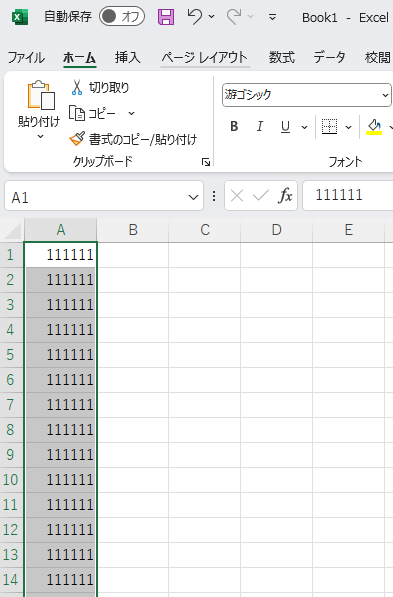
Task: Toggle the AutoSave switch (自動保存)
Action: (122, 16)
